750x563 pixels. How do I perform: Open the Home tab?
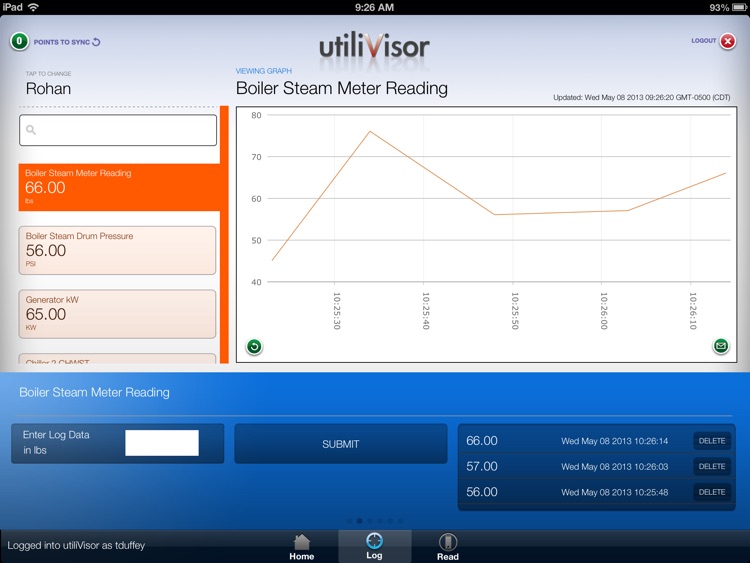(301, 547)
